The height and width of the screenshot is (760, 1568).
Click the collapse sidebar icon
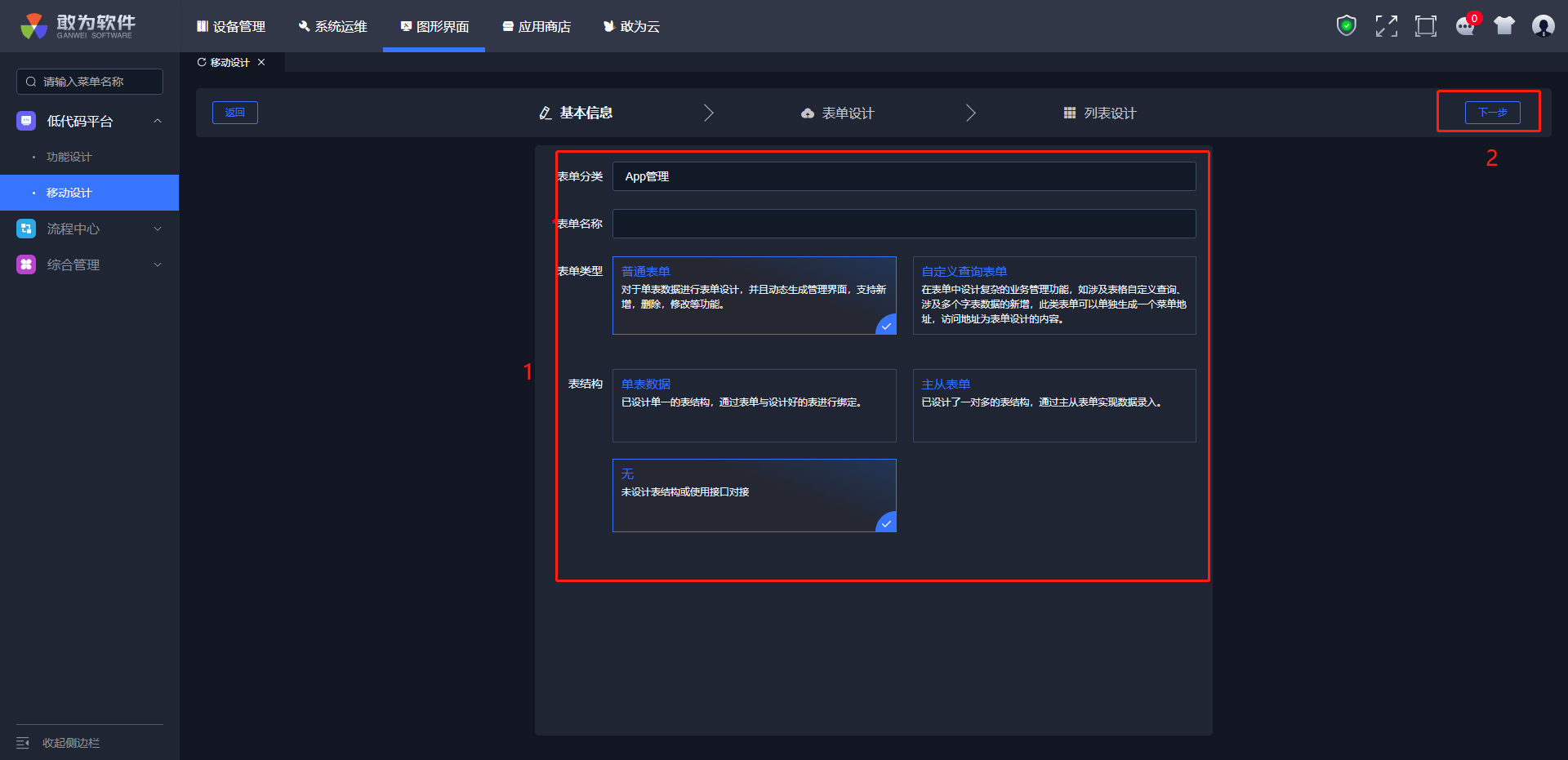[23, 743]
